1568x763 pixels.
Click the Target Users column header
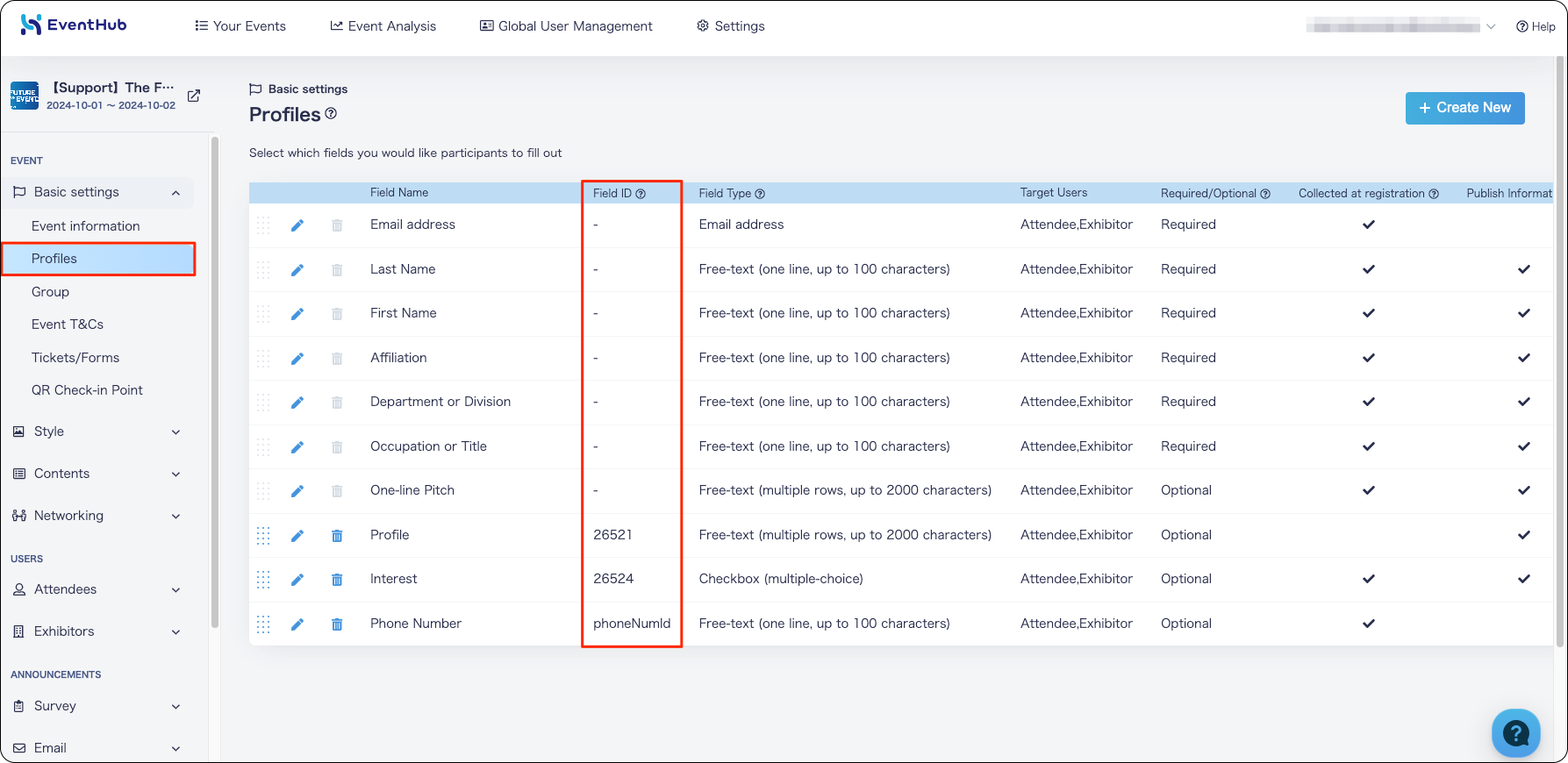[x=1054, y=193]
